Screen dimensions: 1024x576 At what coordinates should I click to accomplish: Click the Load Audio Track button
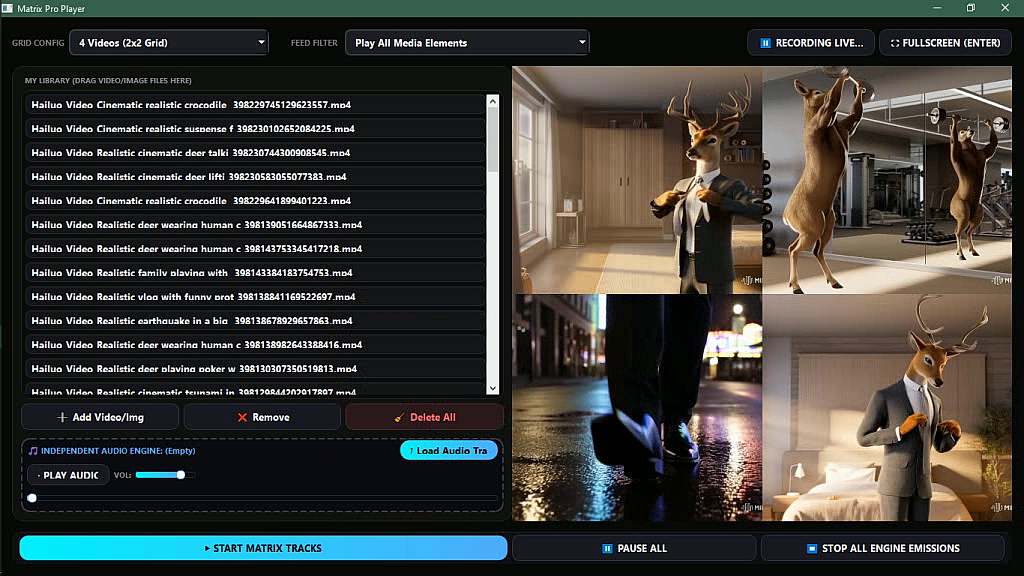pos(449,451)
